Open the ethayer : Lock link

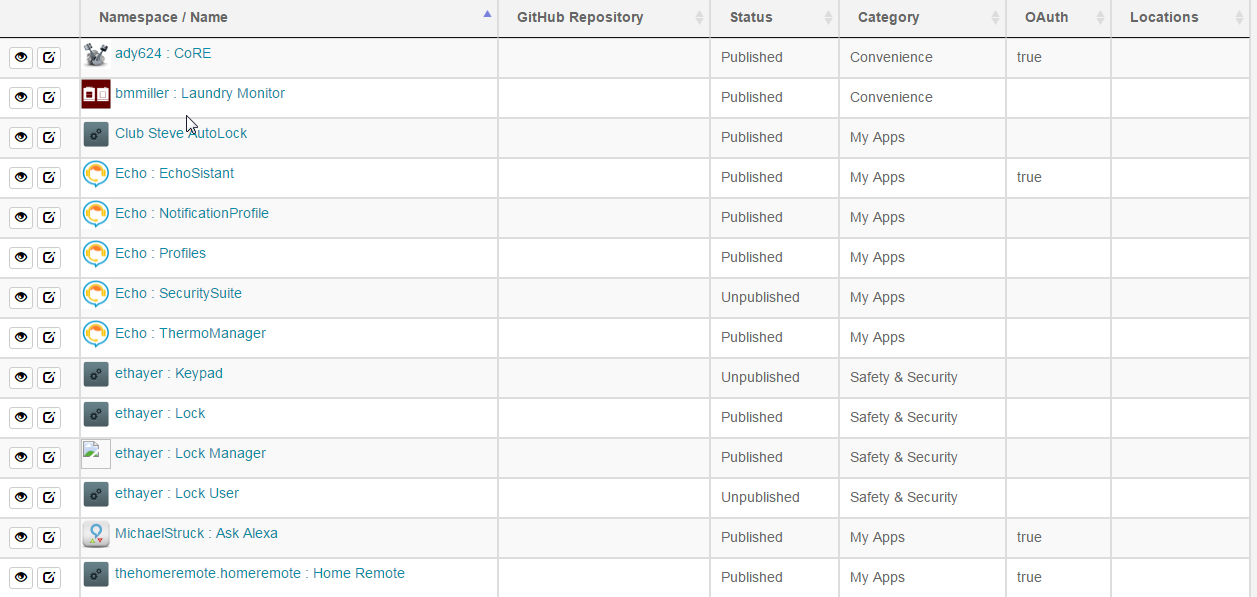(x=160, y=413)
